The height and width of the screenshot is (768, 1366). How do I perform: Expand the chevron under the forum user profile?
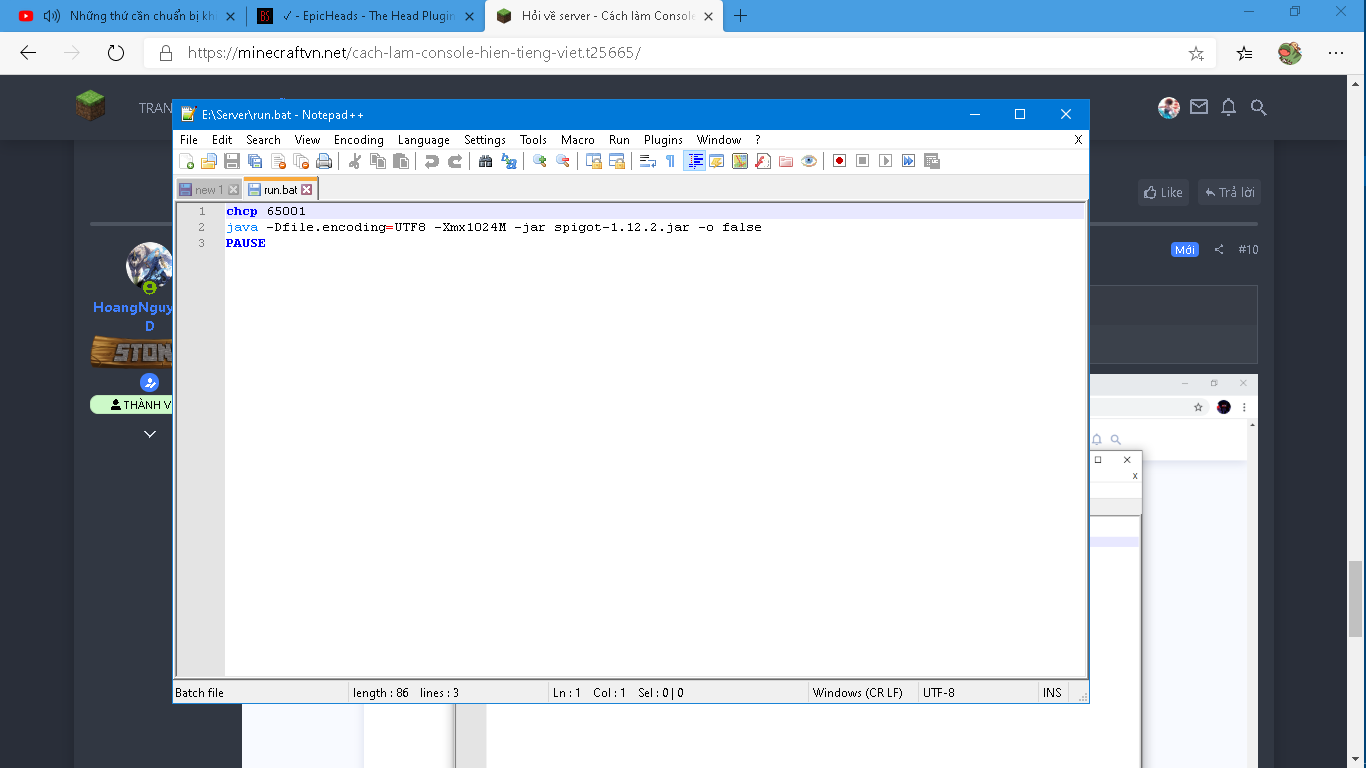point(150,434)
